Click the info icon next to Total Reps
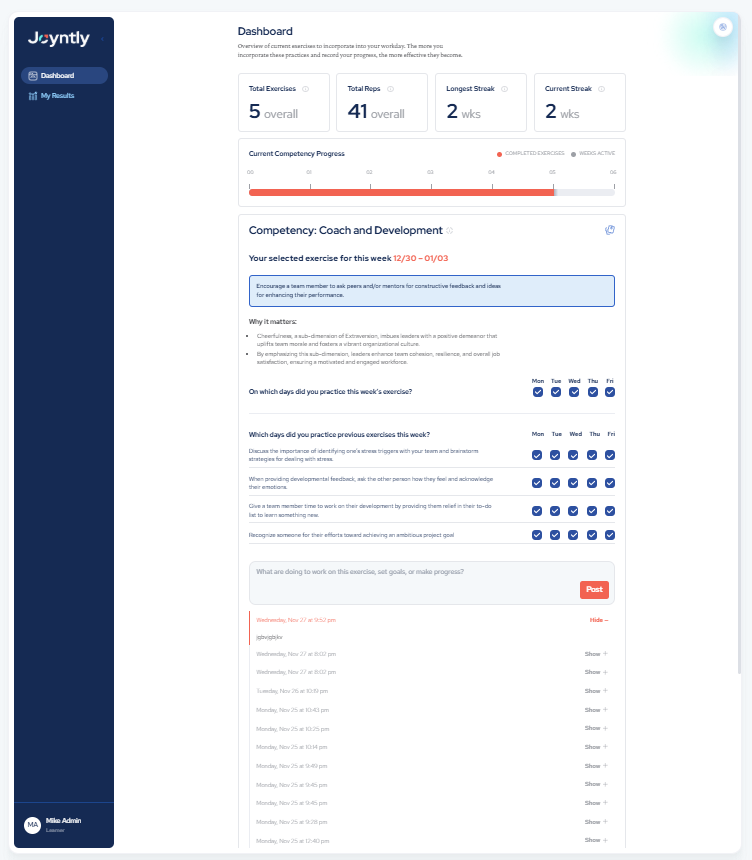Image resolution: width=752 pixels, height=860 pixels. pyautogui.click(x=390, y=89)
